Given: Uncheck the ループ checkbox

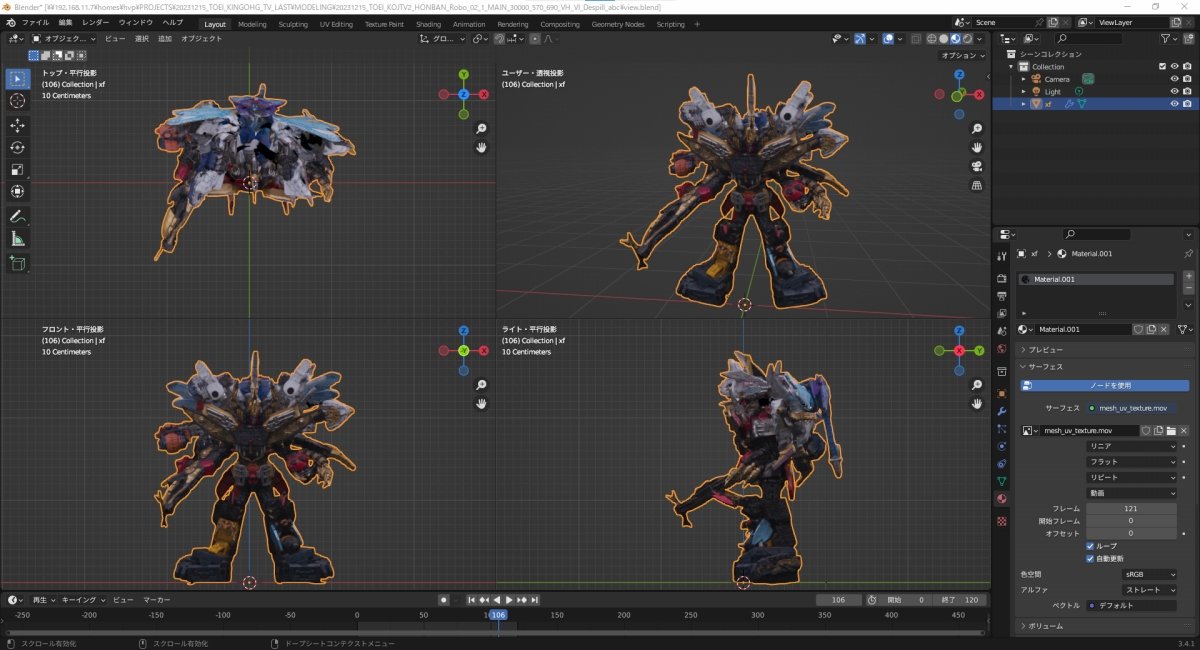Looking at the screenshot, I should click(1090, 546).
